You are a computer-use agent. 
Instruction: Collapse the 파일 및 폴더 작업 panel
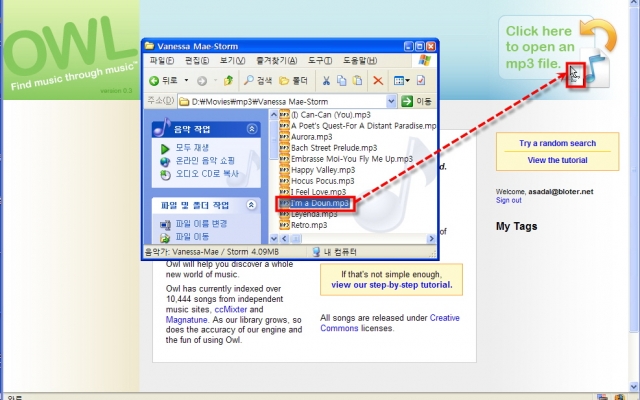tap(251, 205)
